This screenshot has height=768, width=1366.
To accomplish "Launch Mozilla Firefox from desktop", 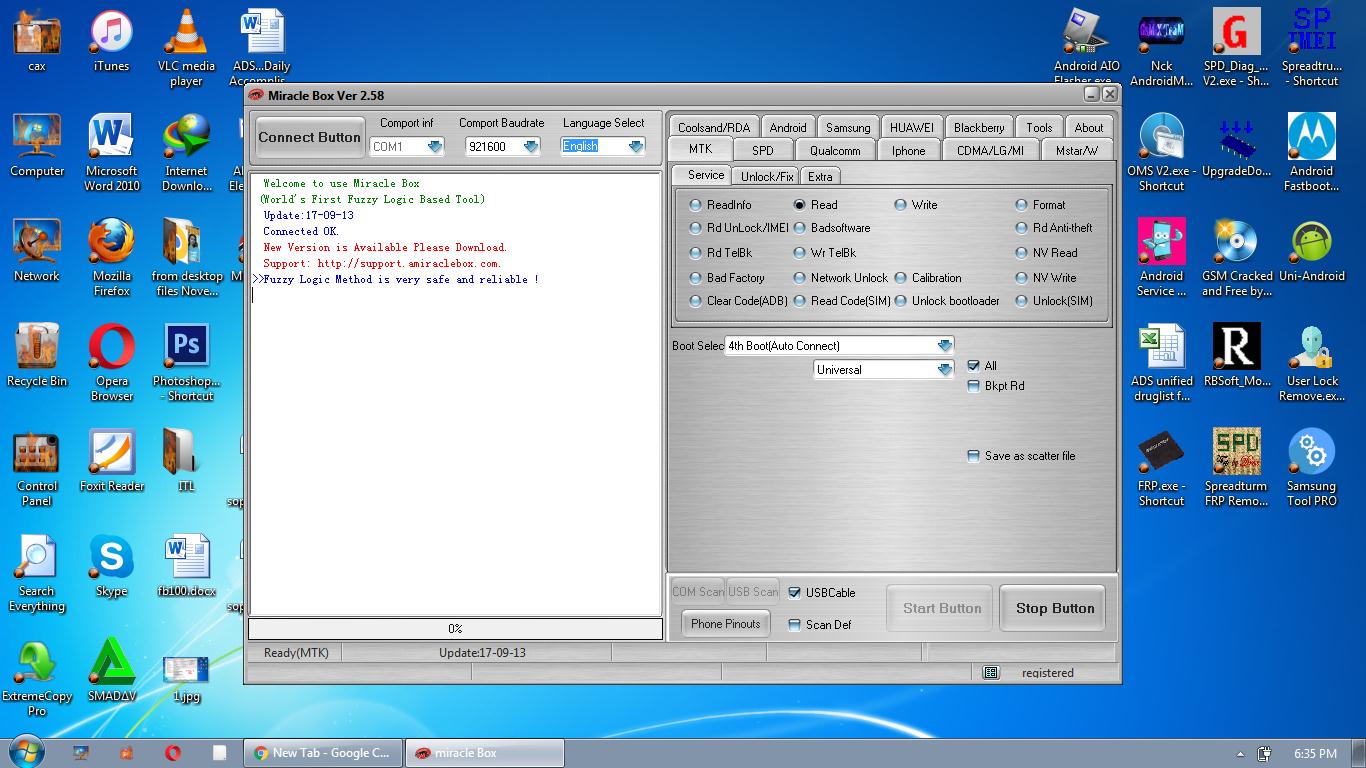I will pyautogui.click(x=111, y=258).
